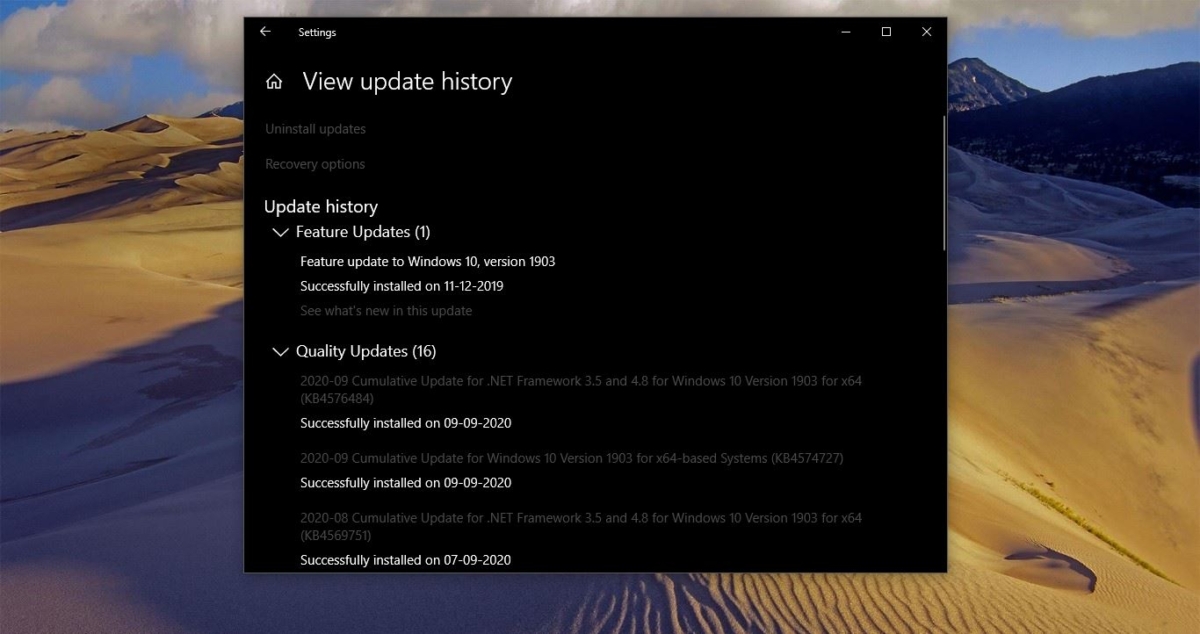The image size is (1200, 634).
Task: Collapse the Quality Updates section
Action: [x=280, y=351]
